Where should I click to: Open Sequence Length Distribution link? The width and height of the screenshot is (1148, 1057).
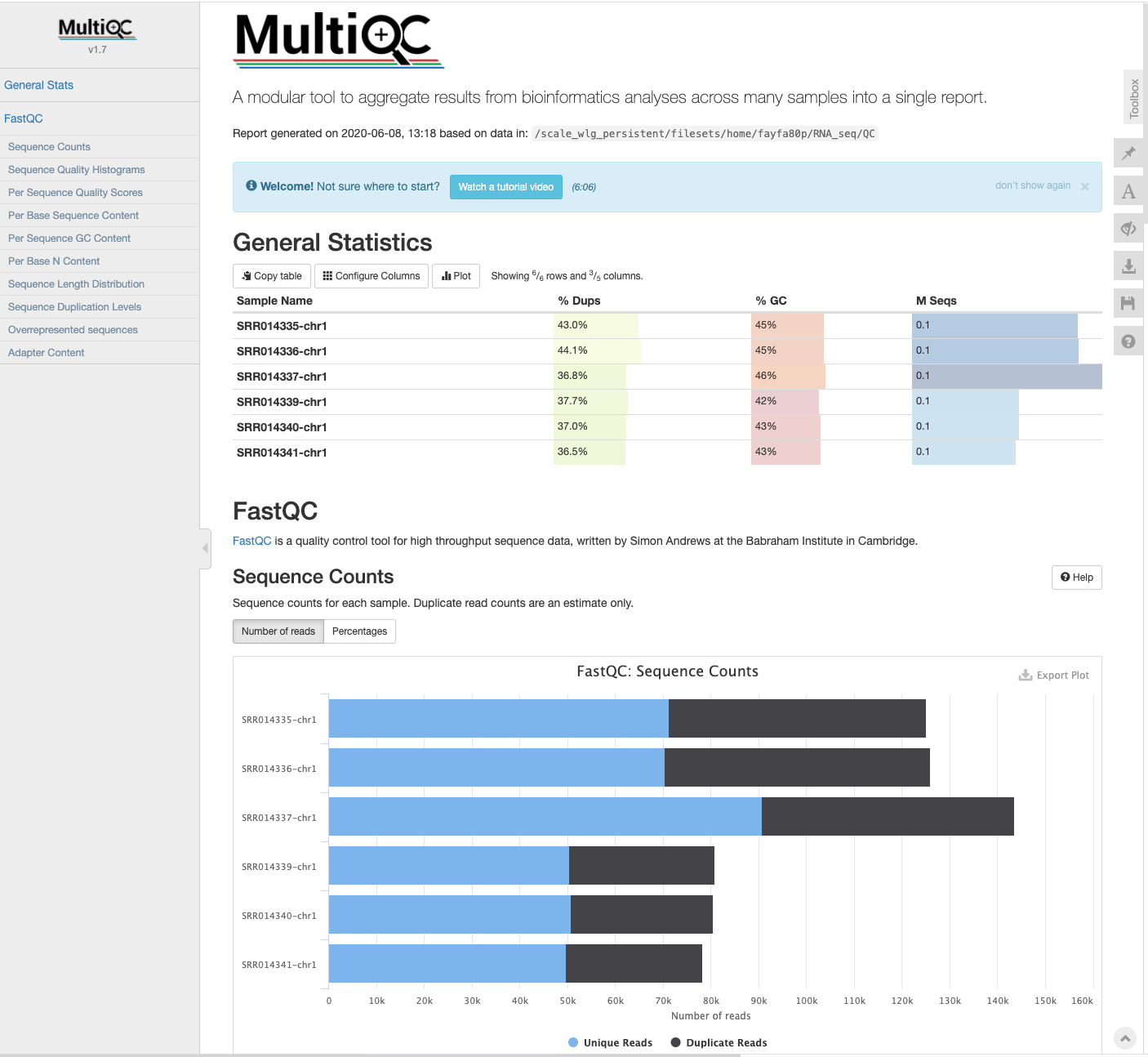click(76, 284)
